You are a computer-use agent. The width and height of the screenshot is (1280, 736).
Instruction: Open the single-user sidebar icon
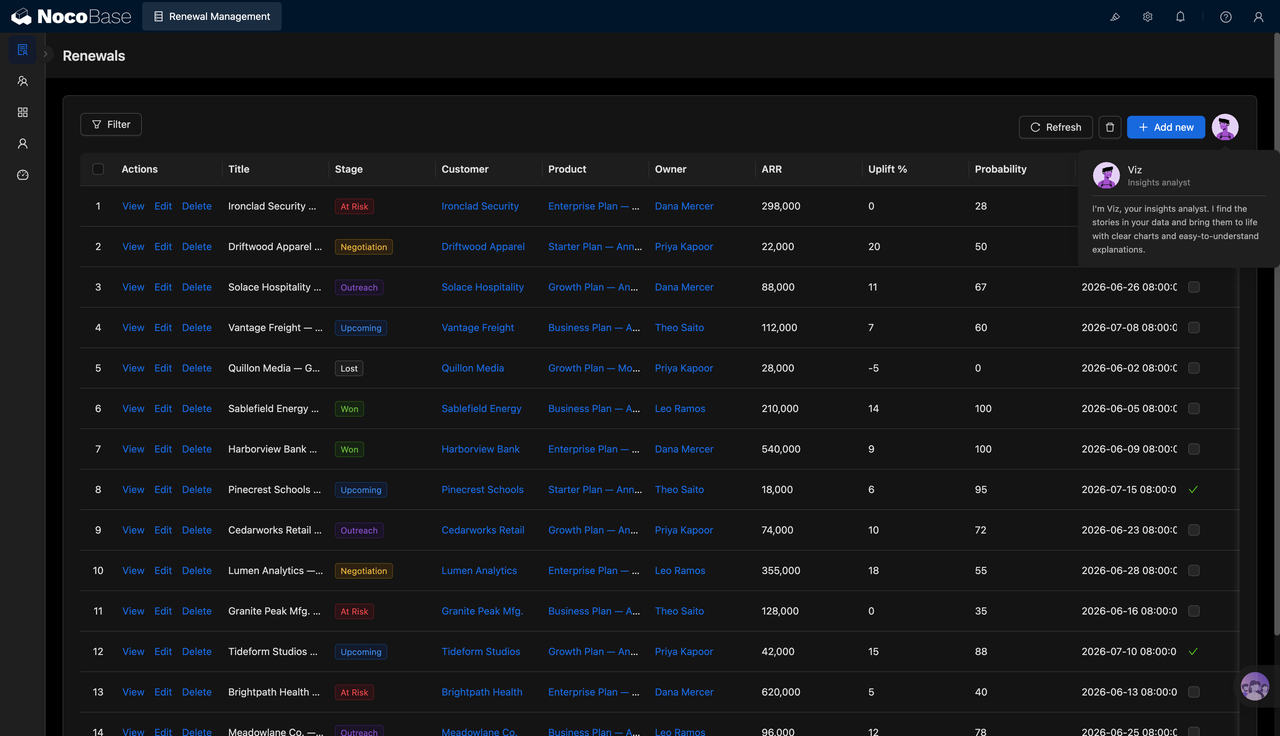22,143
